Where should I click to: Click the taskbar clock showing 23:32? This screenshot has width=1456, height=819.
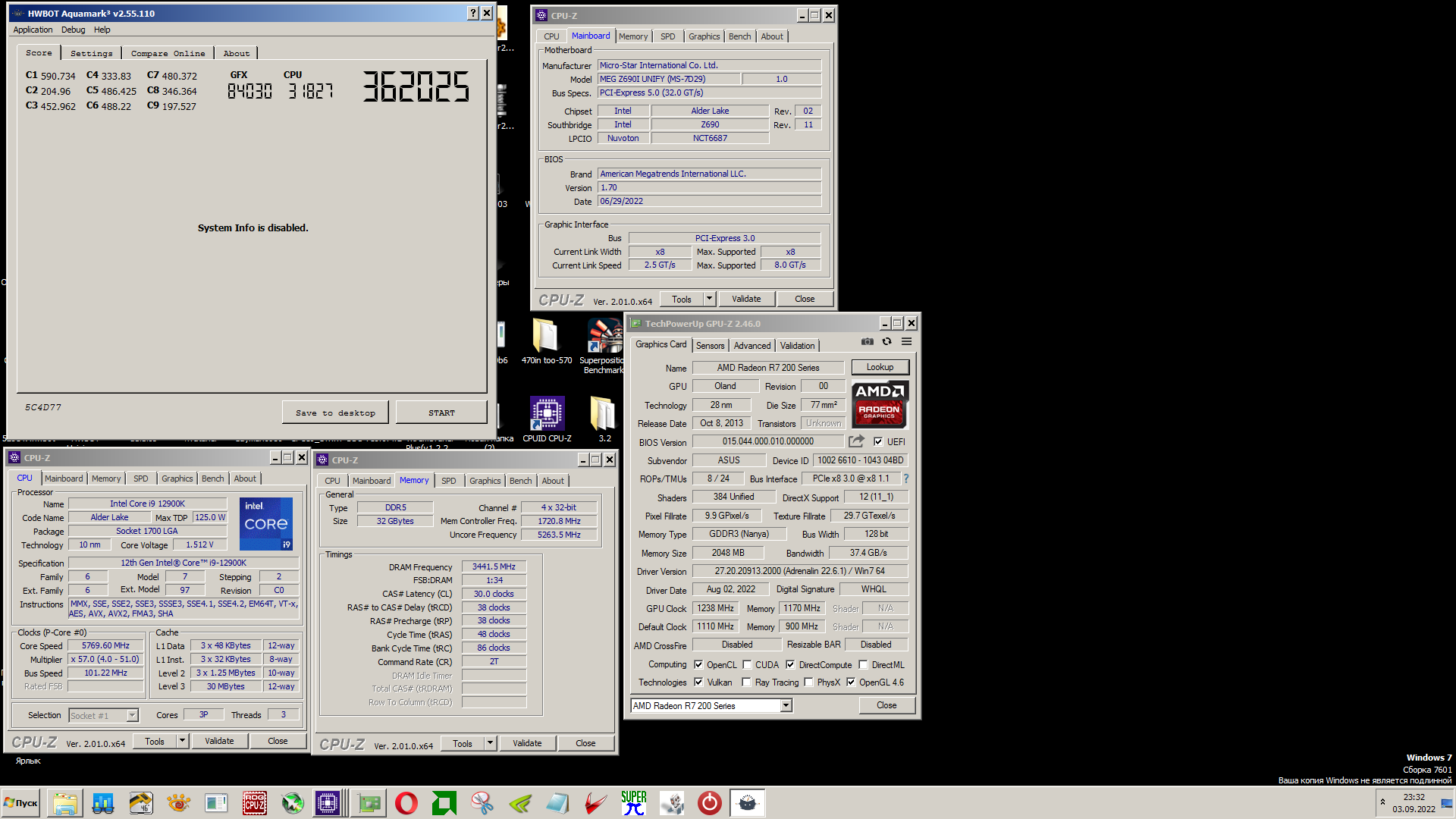pyautogui.click(x=1414, y=803)
